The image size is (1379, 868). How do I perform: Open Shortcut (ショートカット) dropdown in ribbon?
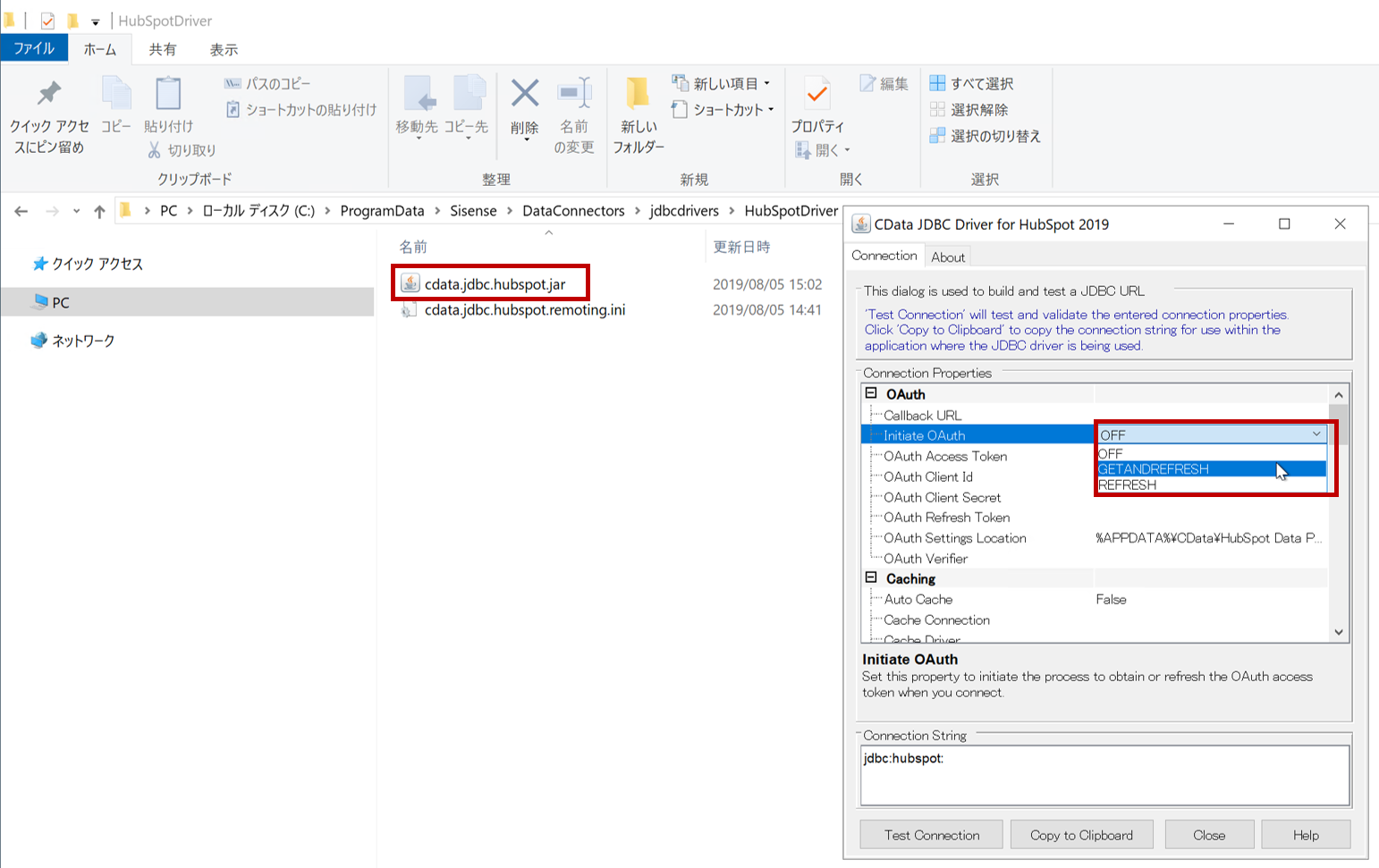point(723,109)
